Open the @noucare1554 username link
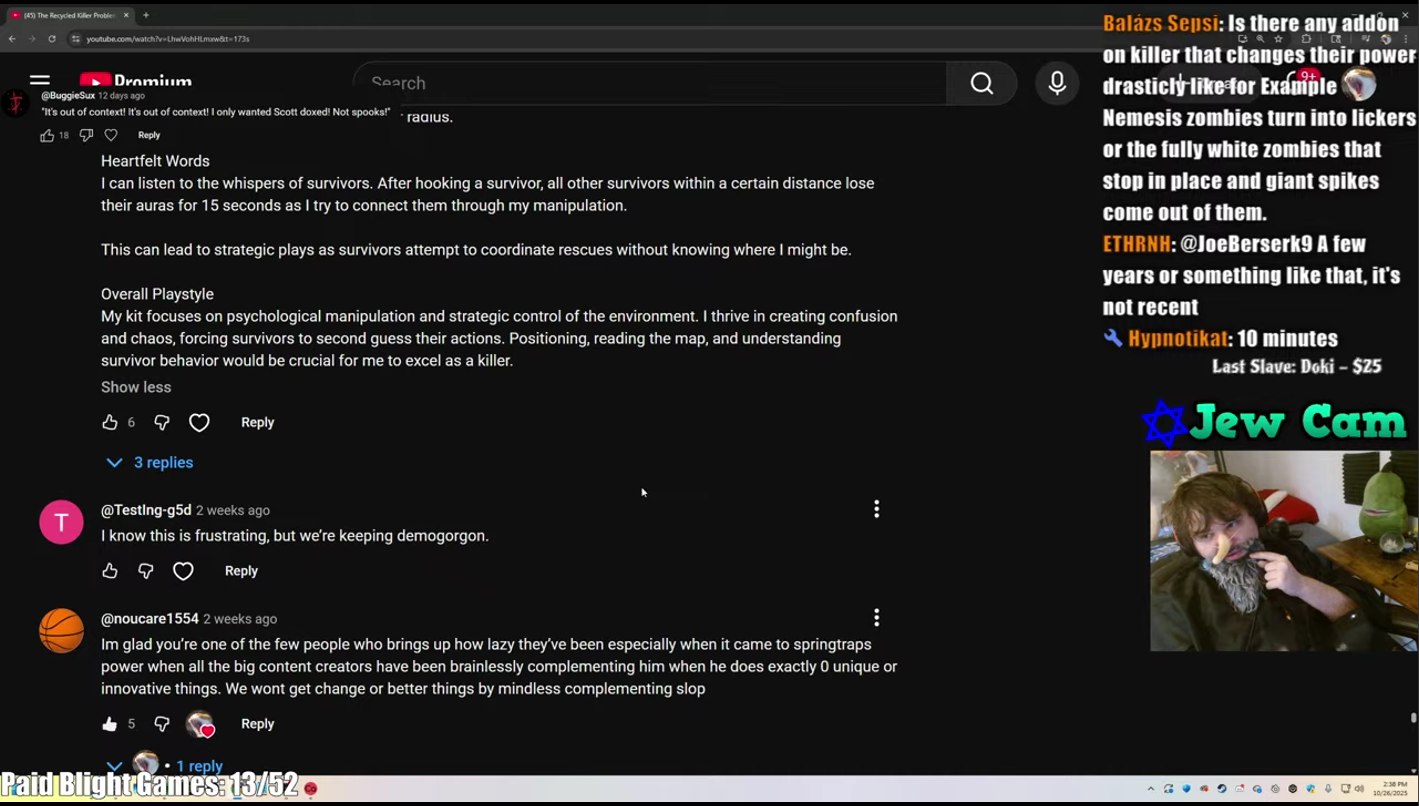 click(x=150, y=619)
